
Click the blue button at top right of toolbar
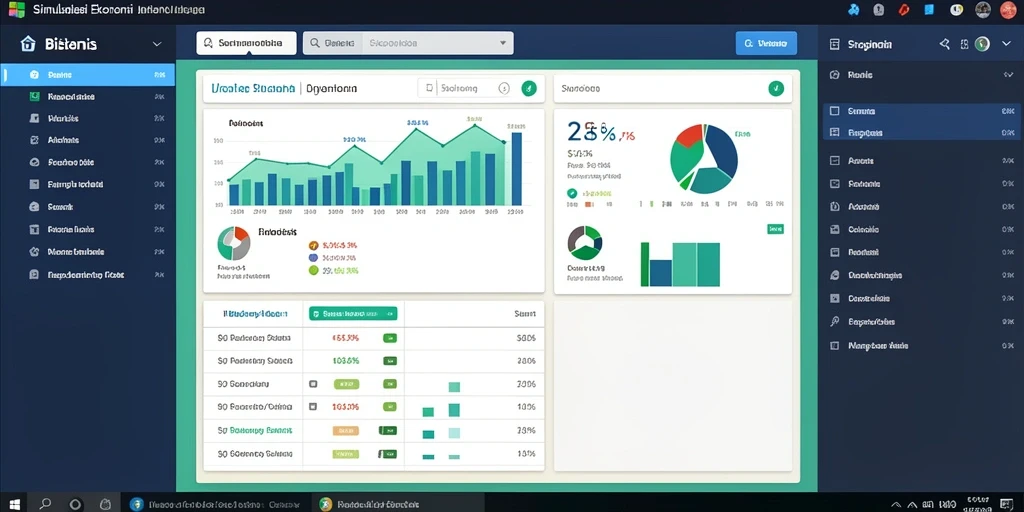point(766,43)
